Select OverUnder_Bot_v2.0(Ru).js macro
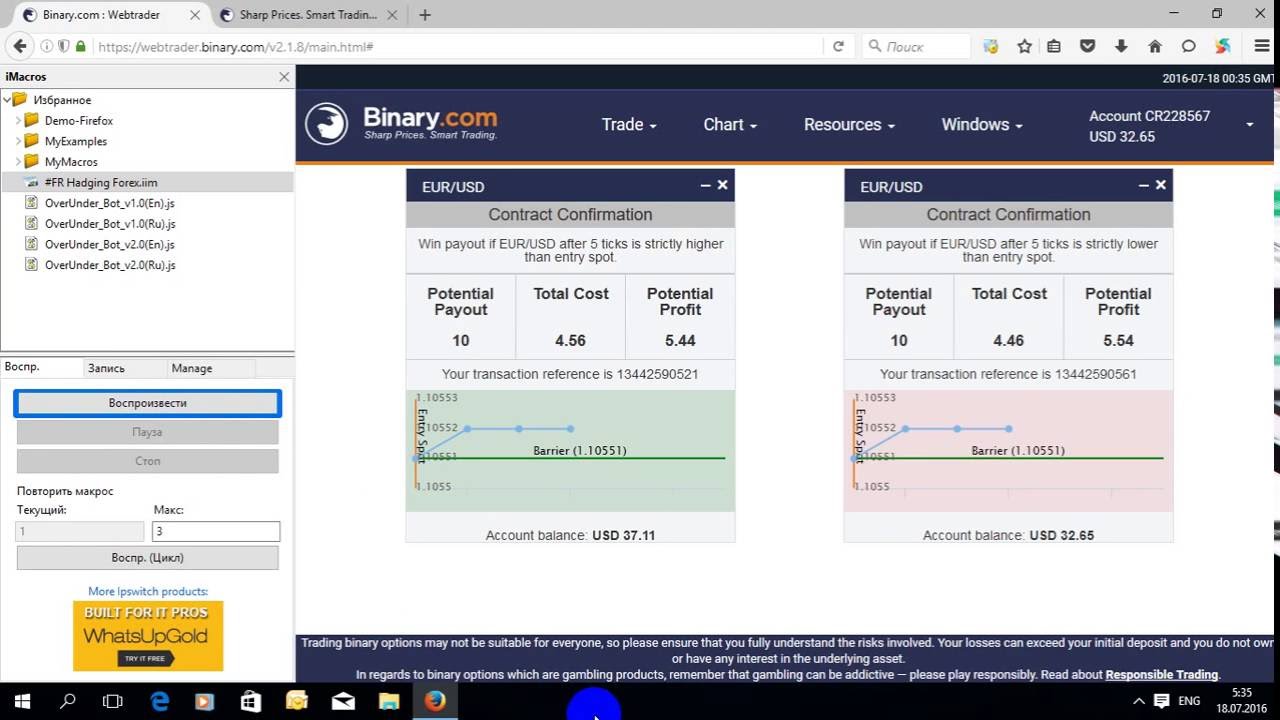The image size is (1280, 720). tap(110, 265)
